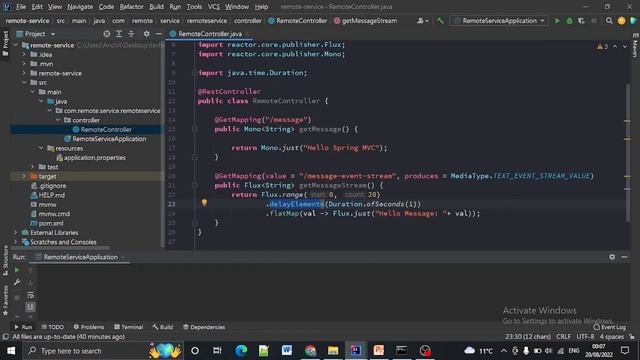This screenshot has width=640, height=360.
Task: Toggle fold of the getMessage method
Action: click(x=195, y=129)
